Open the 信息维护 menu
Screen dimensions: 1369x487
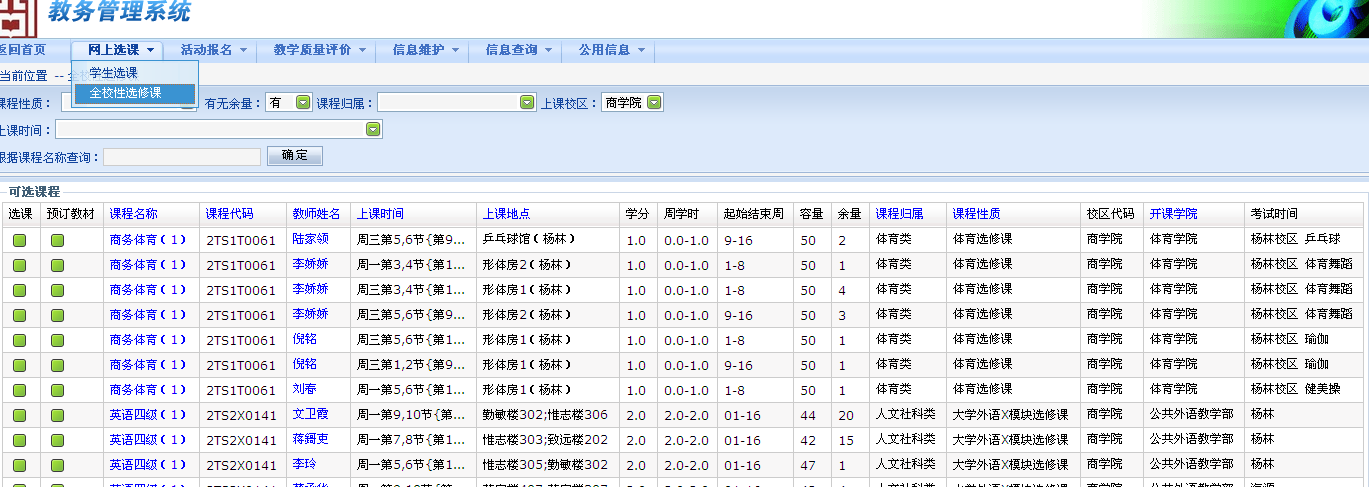(426, 50)
